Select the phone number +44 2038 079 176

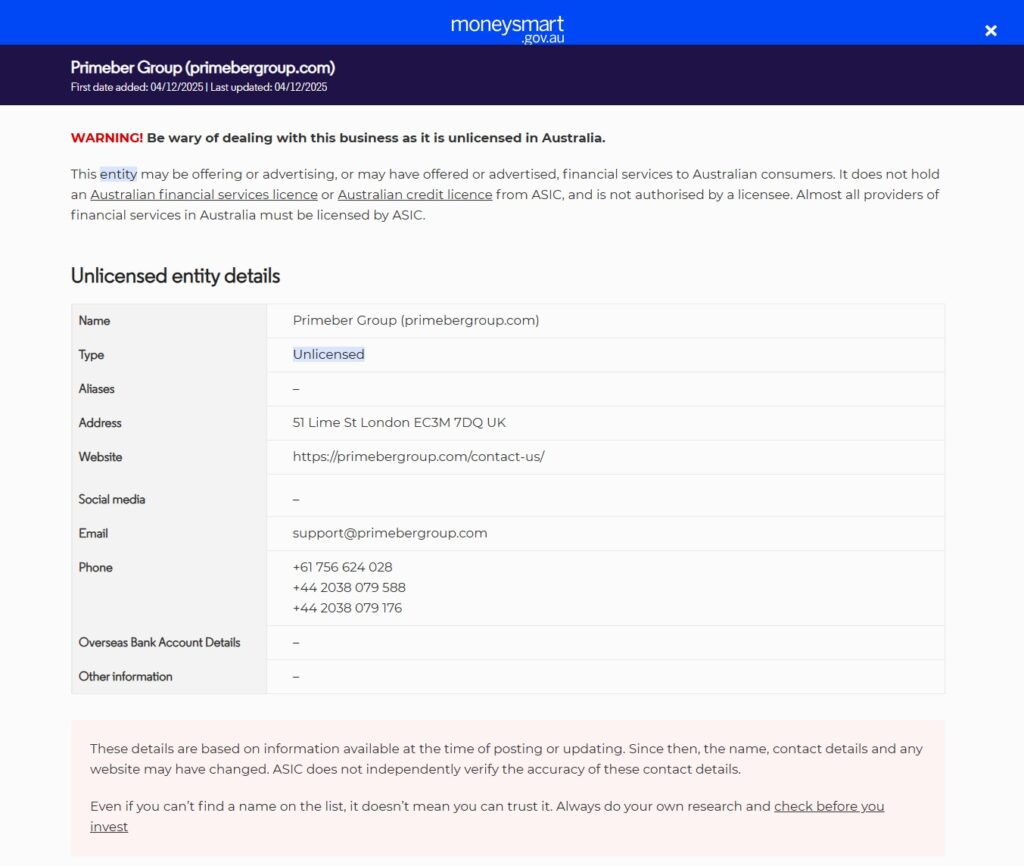point(346,608)
